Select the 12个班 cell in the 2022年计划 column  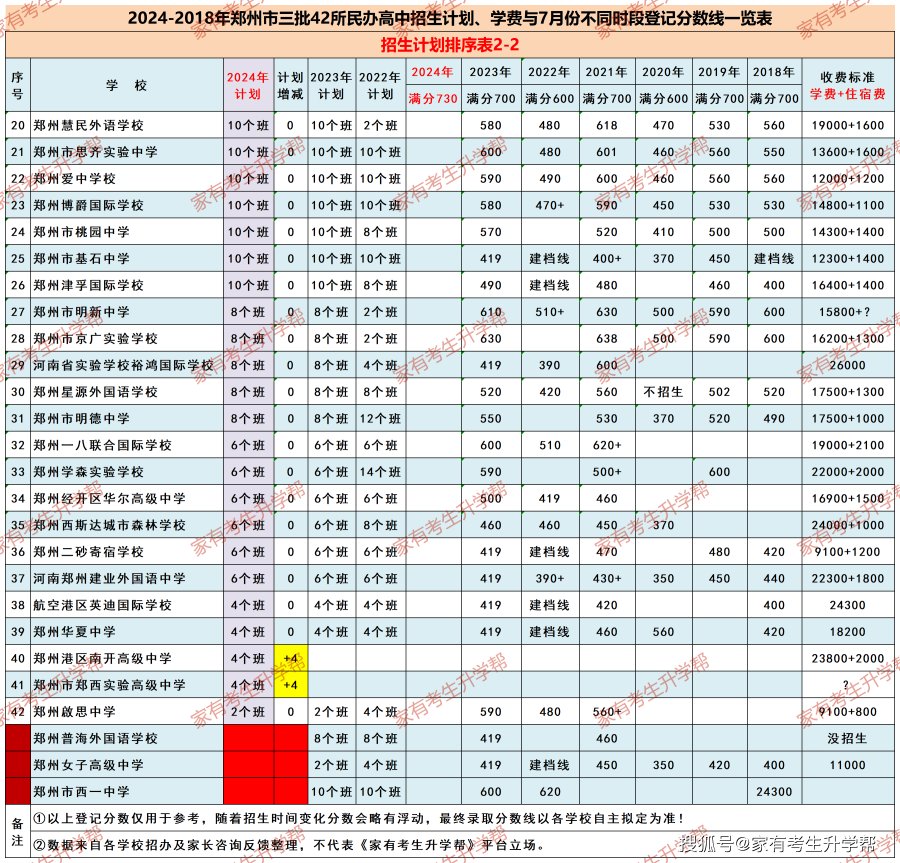380,419
